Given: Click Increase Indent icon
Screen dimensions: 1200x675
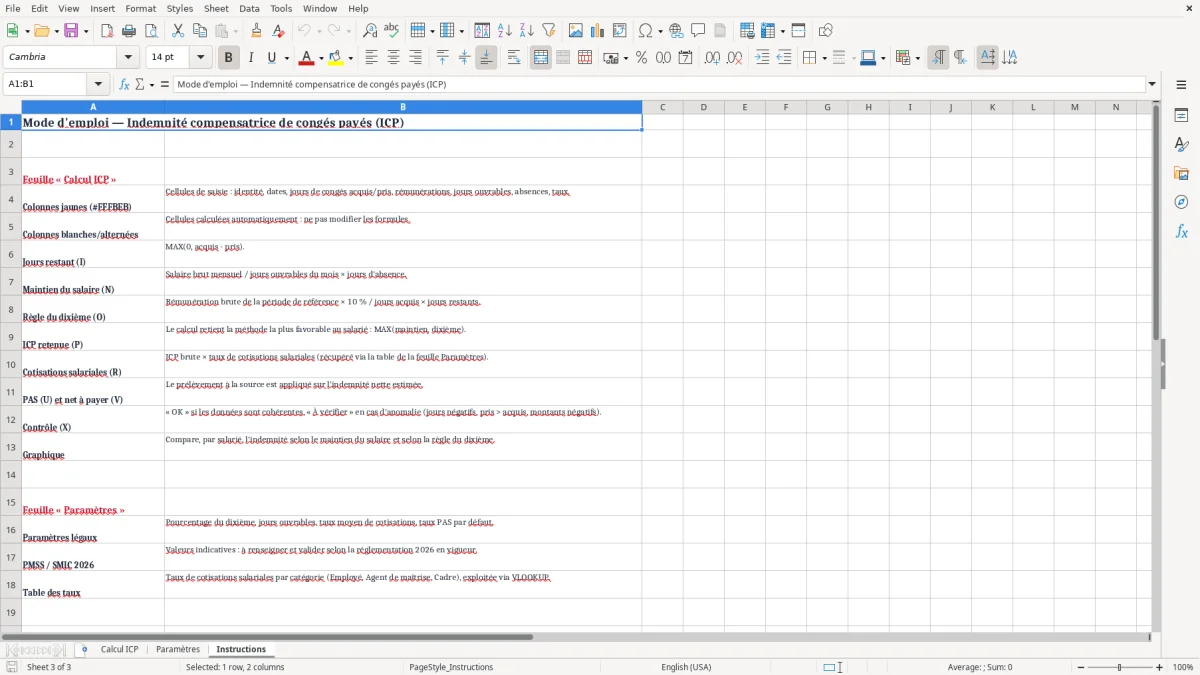Looking at the screenshot, I should (x=762, y=58).
